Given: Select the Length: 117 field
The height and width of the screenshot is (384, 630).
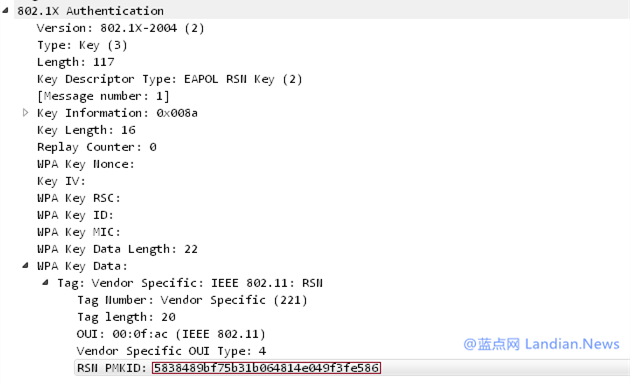Looking at the screenshot, I should [x=76, y=62].
